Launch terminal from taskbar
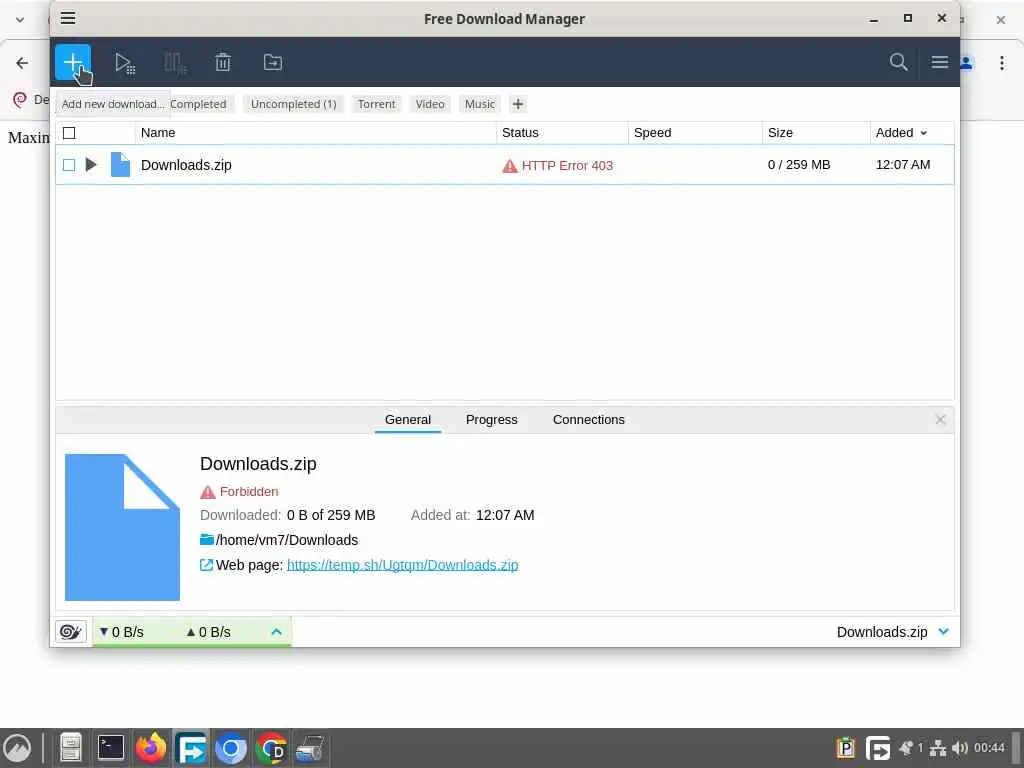Screen dimensions: 1024x768 [111, 748]
